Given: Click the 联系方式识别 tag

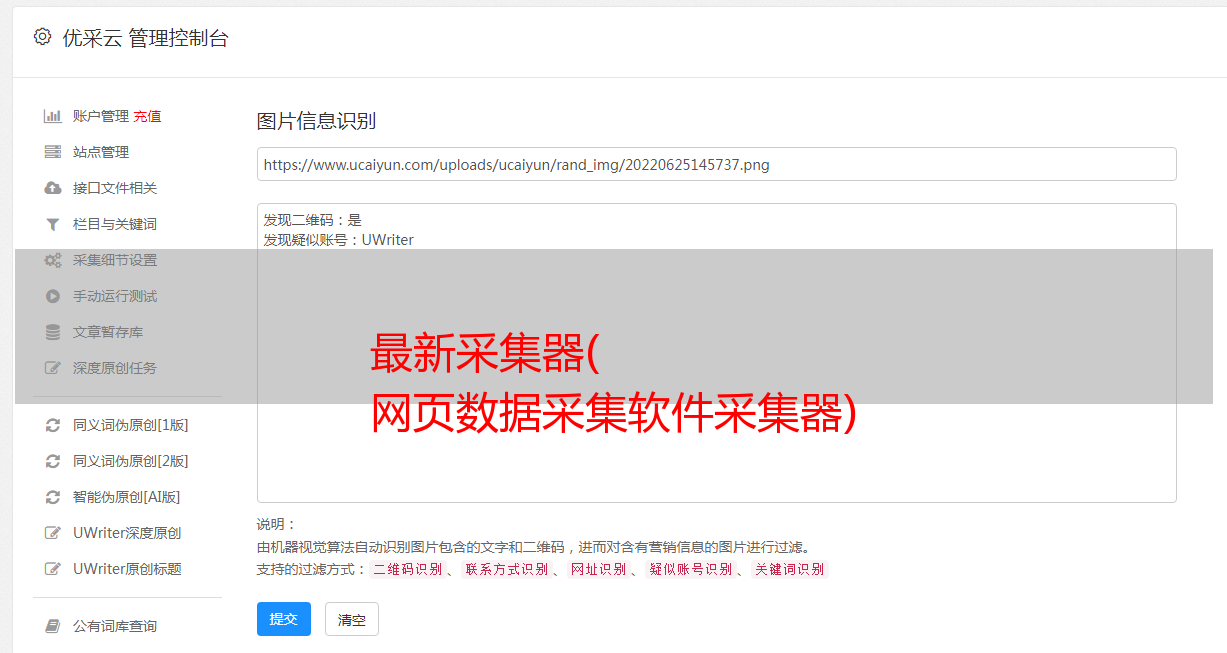Looking at the screenshot, I should coord(506,569).
